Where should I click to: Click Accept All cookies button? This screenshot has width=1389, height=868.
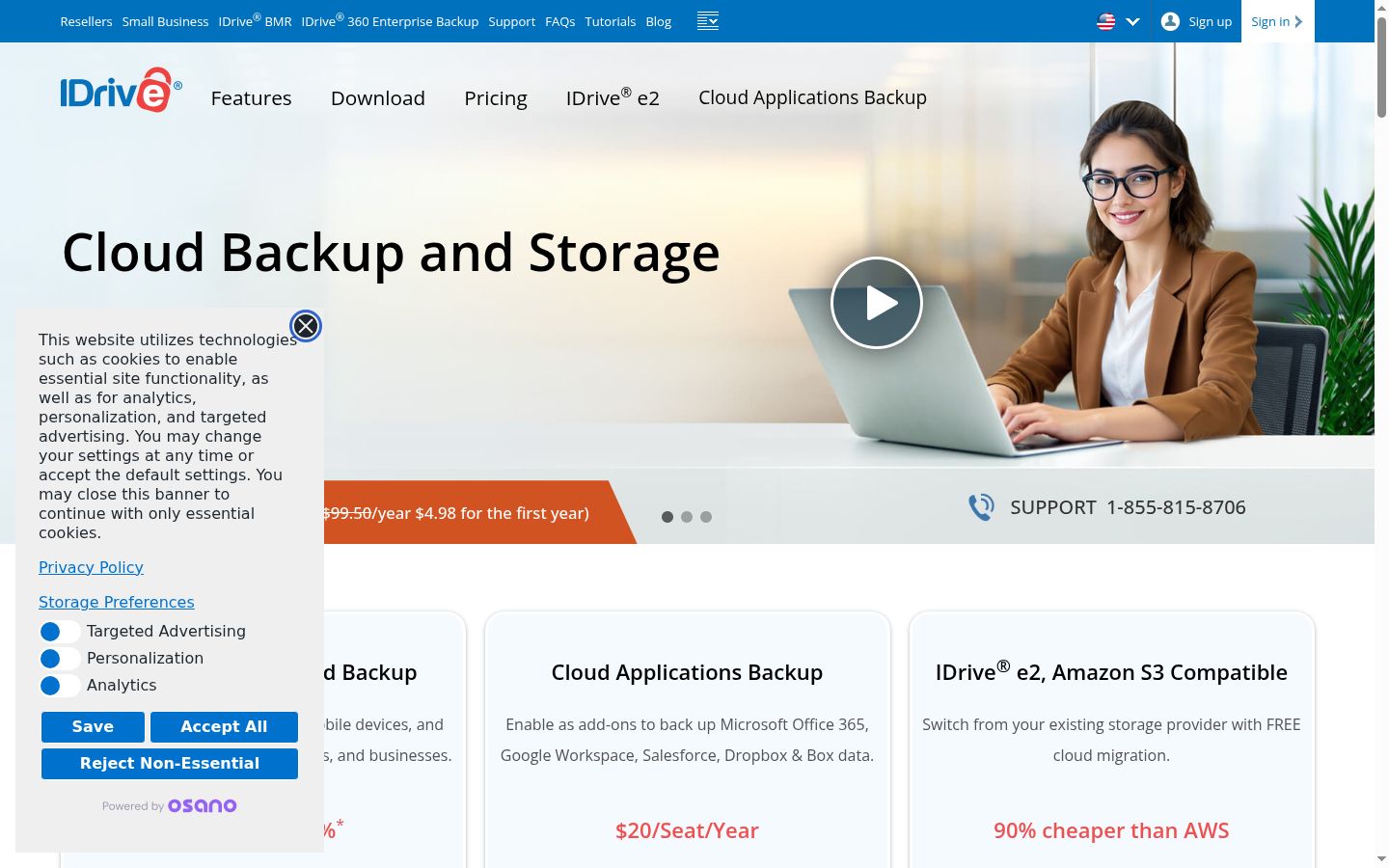point(224,727)
